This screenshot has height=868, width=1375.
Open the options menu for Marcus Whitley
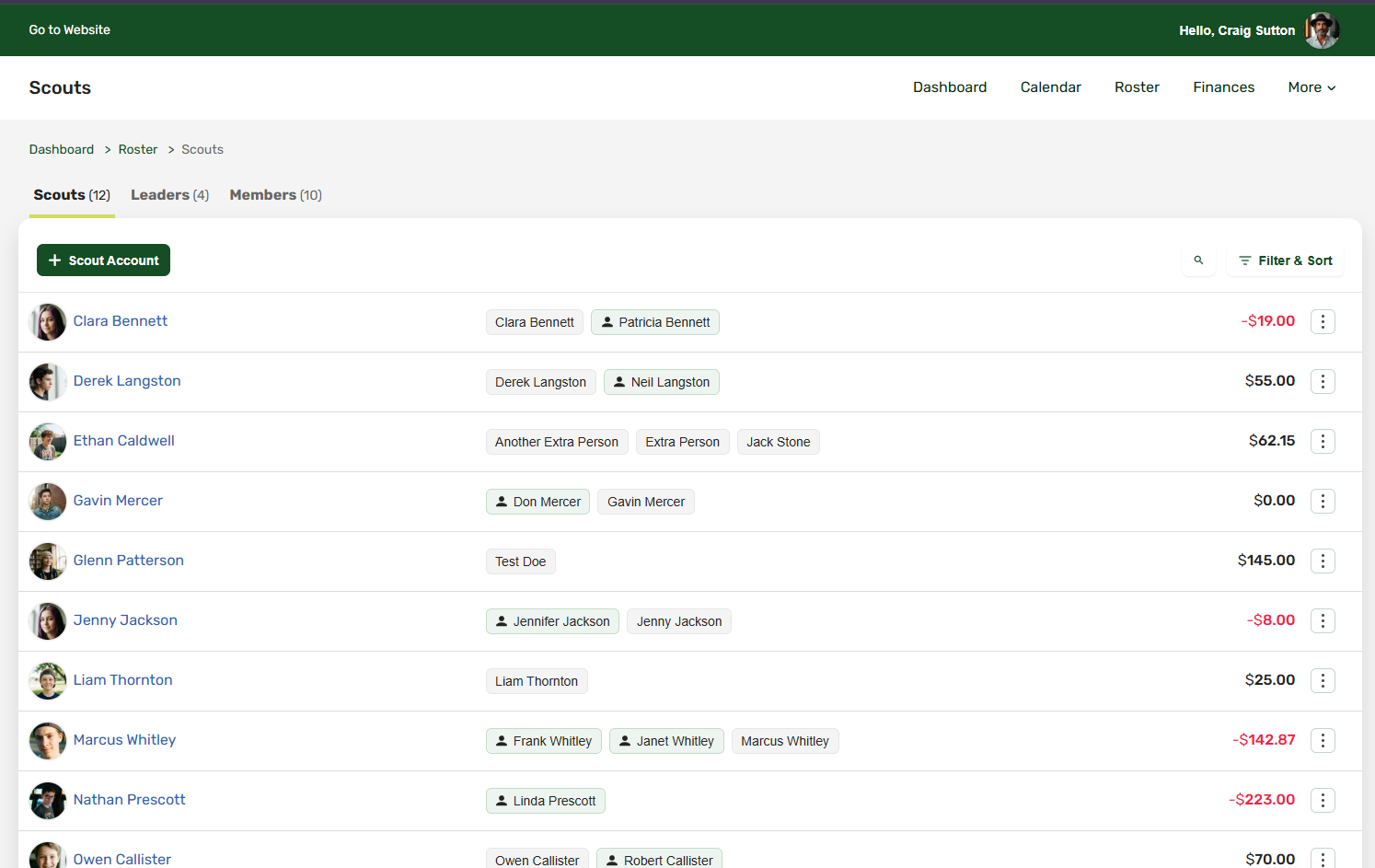(x=1323, y=740)
